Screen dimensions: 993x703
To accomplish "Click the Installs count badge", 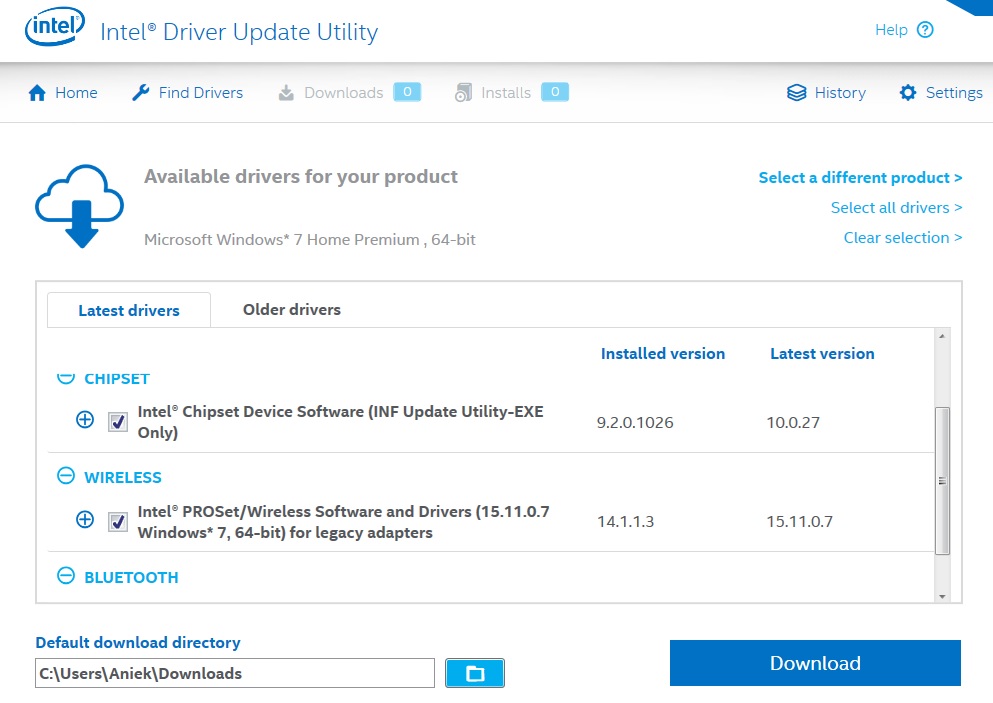I will click(x=555, y=92).
